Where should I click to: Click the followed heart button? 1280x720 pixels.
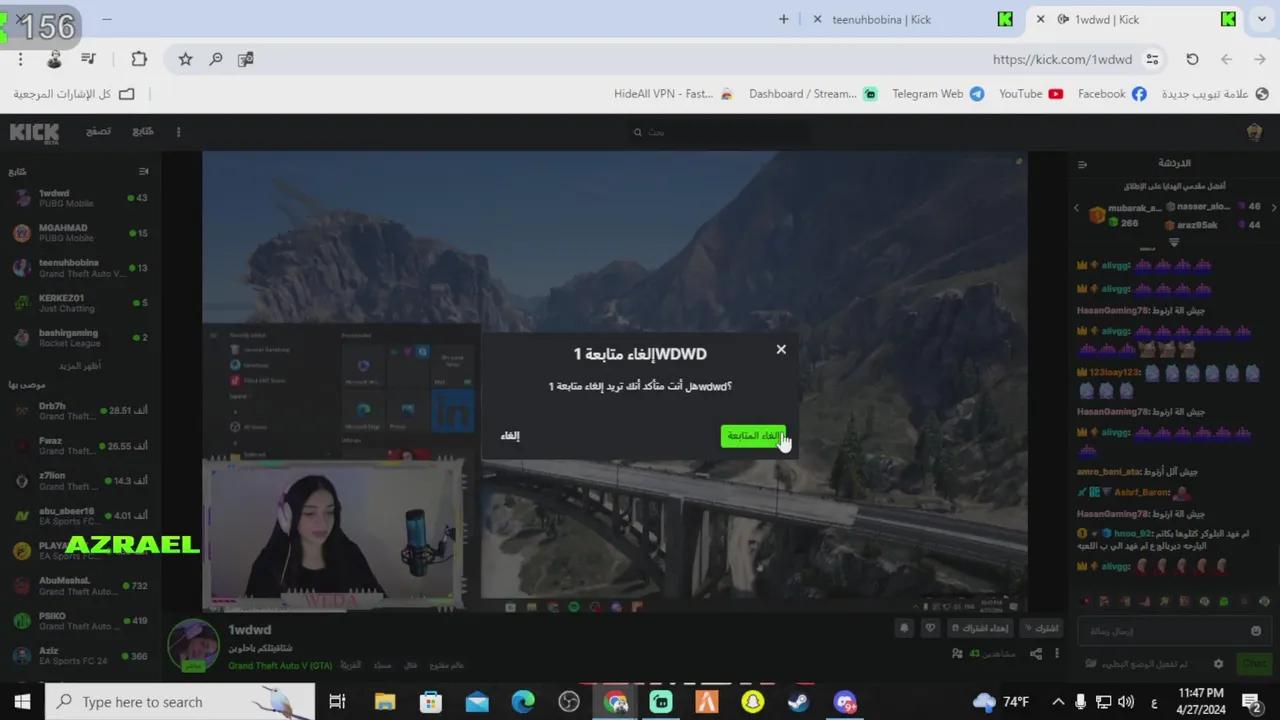931,629
